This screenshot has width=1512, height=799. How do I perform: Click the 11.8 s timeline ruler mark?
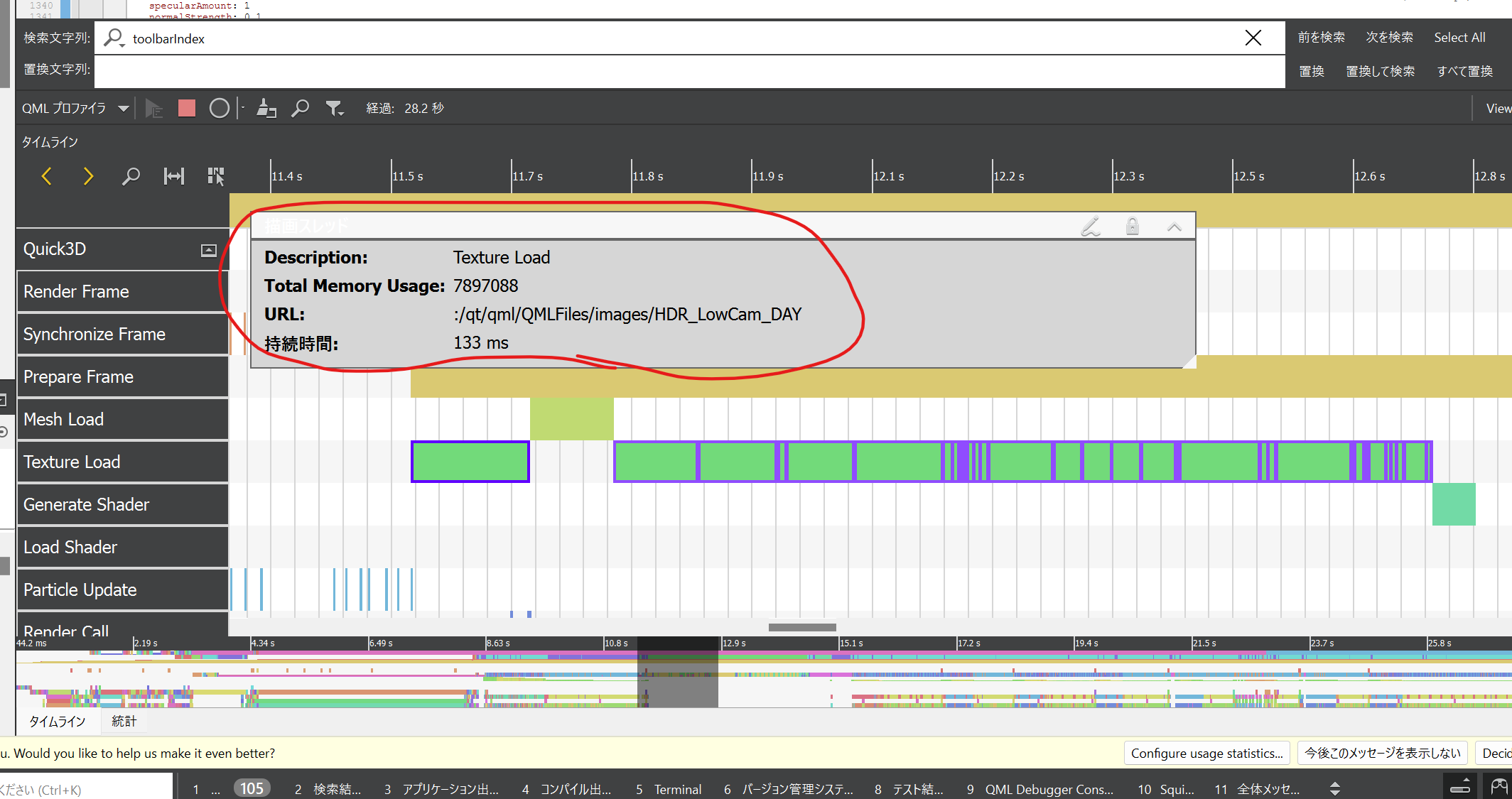pyautogui.click(x=647, y=176)
